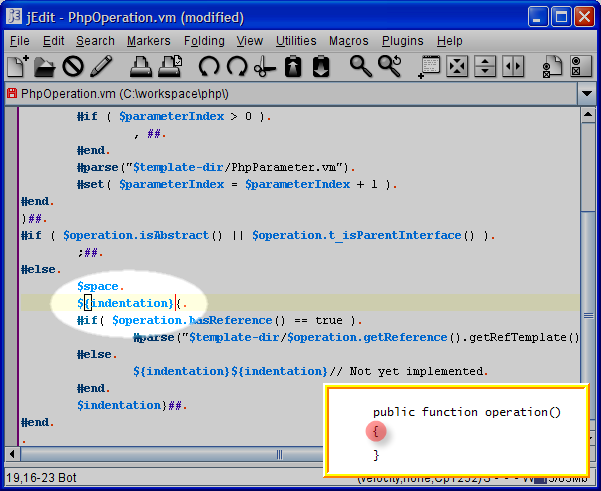Open the Markers menu
The image size is (601, 491).
click(148, 41)
